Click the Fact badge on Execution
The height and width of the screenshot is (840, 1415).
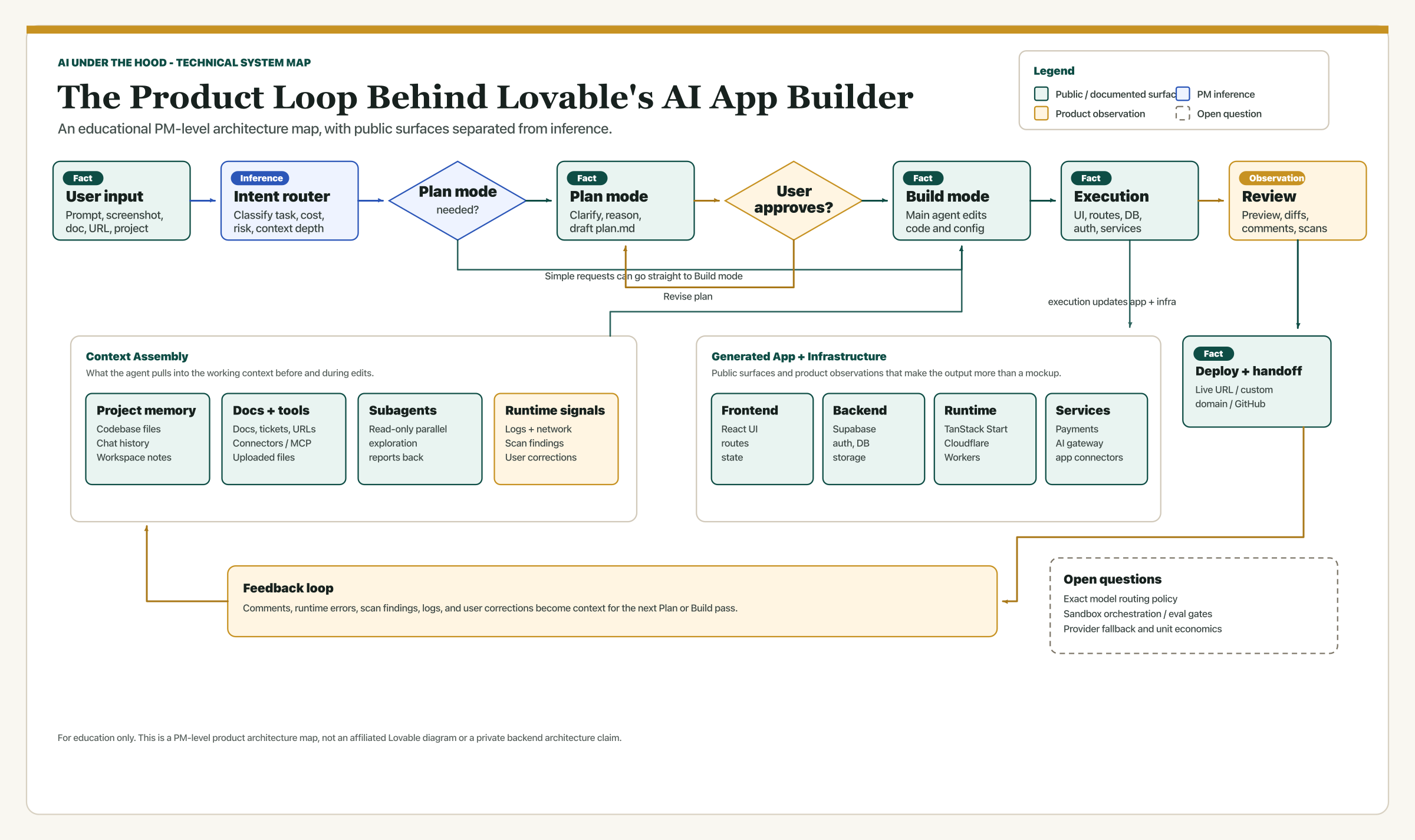[x=1091, y=178]
